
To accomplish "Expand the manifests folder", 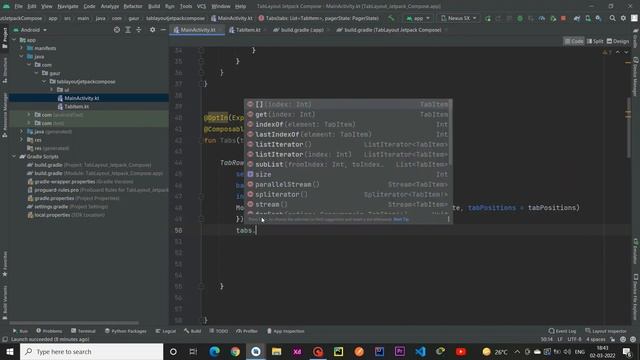I will coord(22,48).
